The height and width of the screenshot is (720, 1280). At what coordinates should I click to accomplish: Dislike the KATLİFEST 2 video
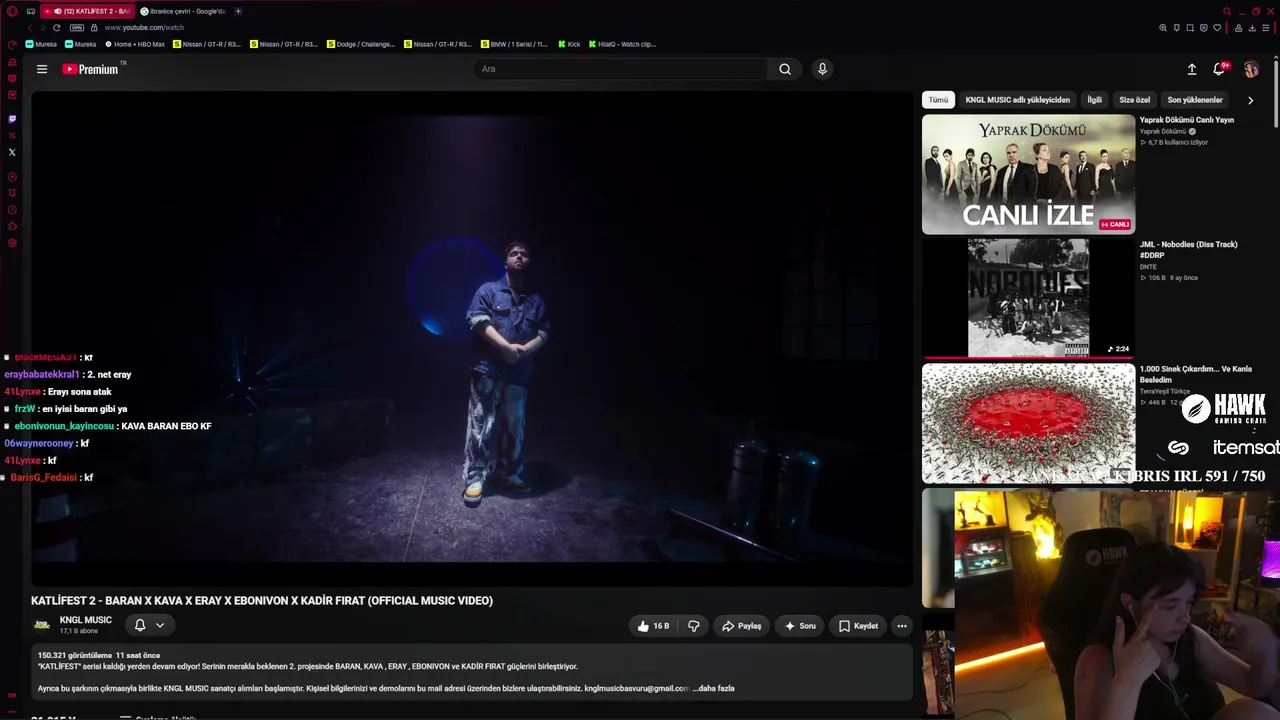tap(694, 626)
